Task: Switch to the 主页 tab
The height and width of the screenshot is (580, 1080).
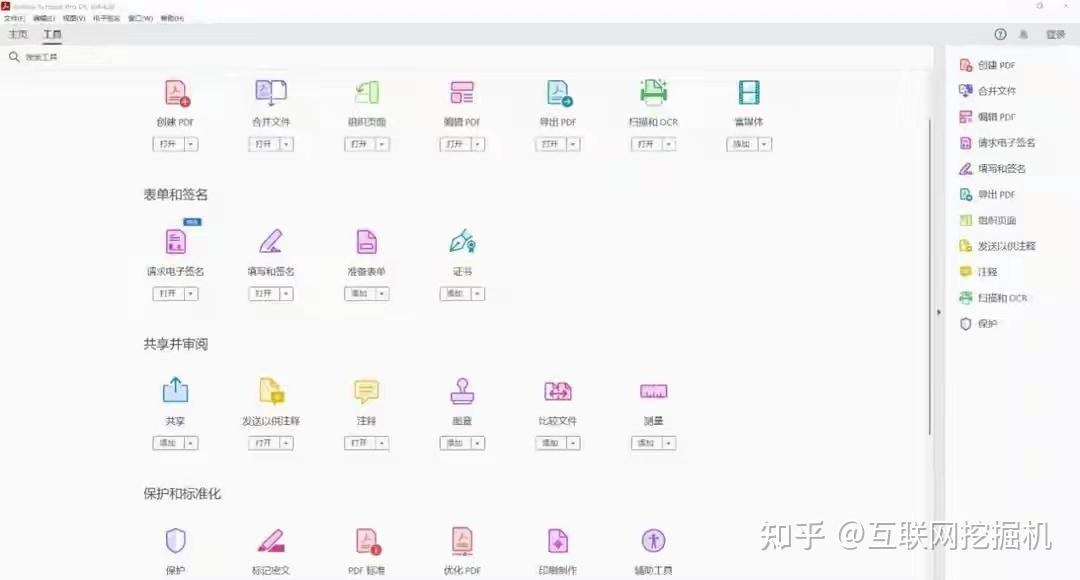Action: click(18, 34)
